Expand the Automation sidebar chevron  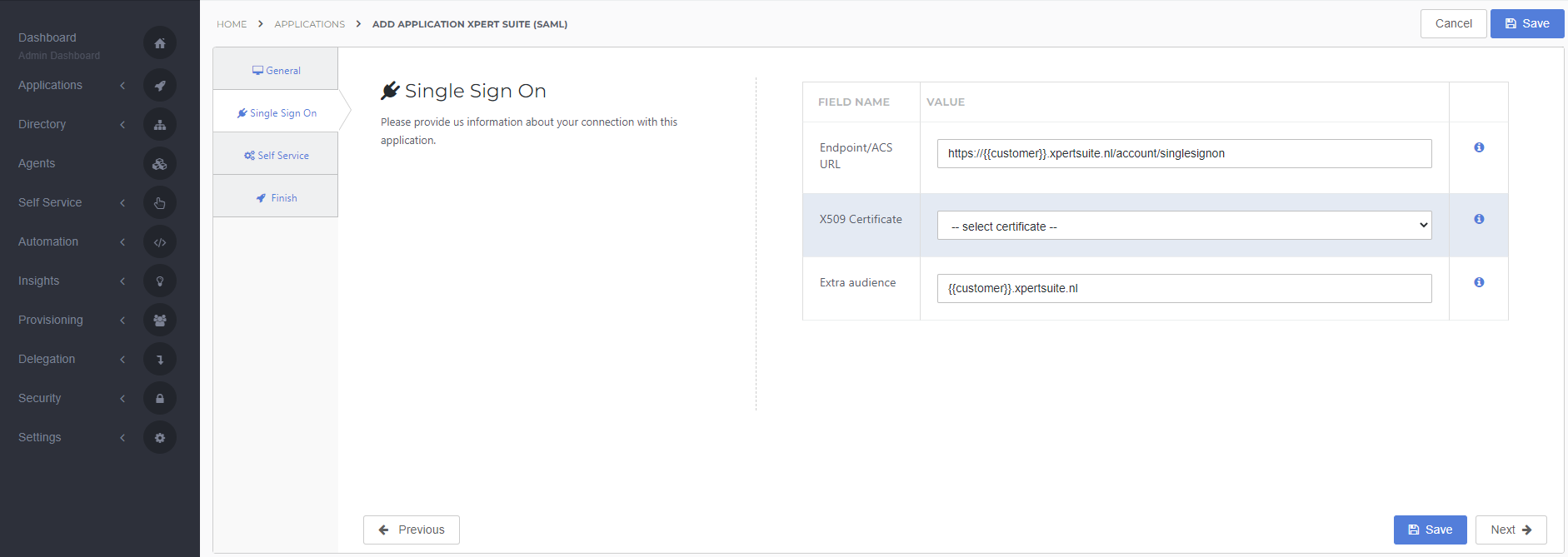[122, 241]
